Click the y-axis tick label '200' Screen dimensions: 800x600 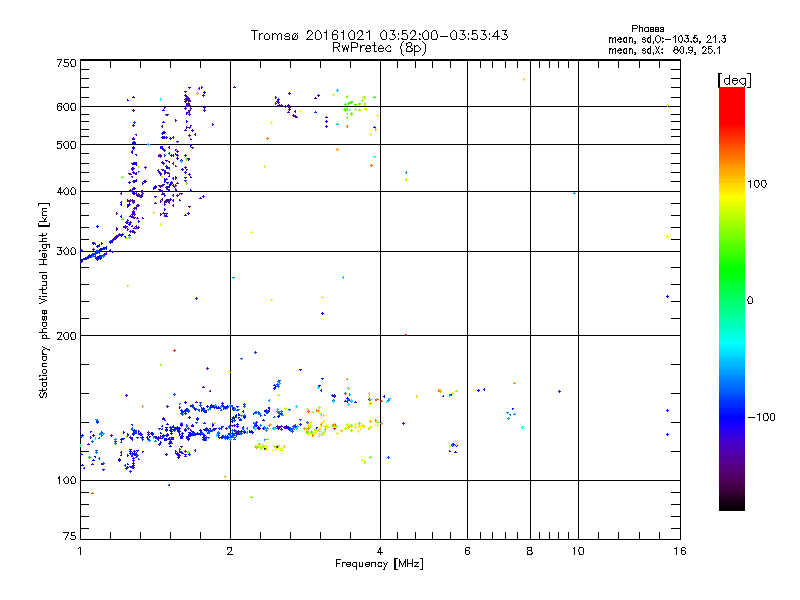66,336
